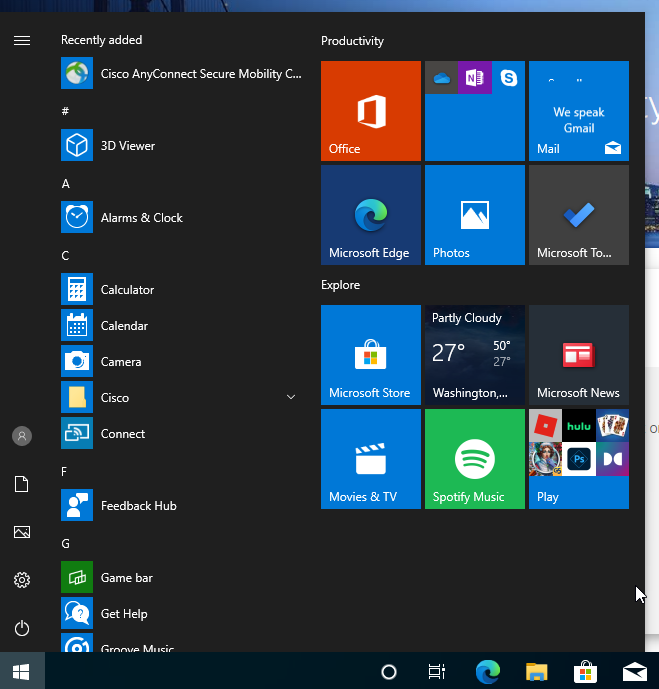Viewport: 659px width, 689px height.
Task: Close Start with Windows button
Action: tap(22, 671)
